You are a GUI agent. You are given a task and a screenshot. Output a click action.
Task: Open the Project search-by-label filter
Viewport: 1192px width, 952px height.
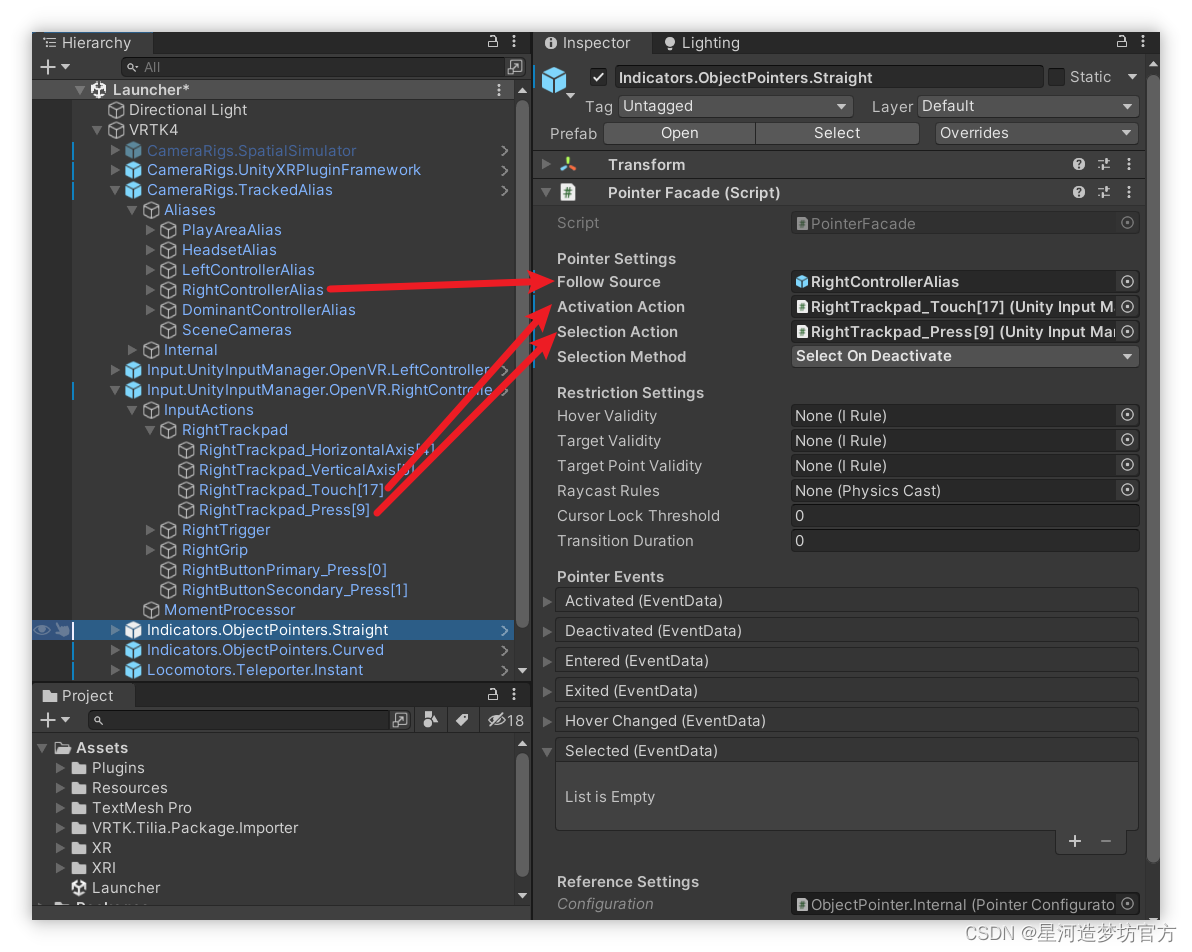pos(461,719)
